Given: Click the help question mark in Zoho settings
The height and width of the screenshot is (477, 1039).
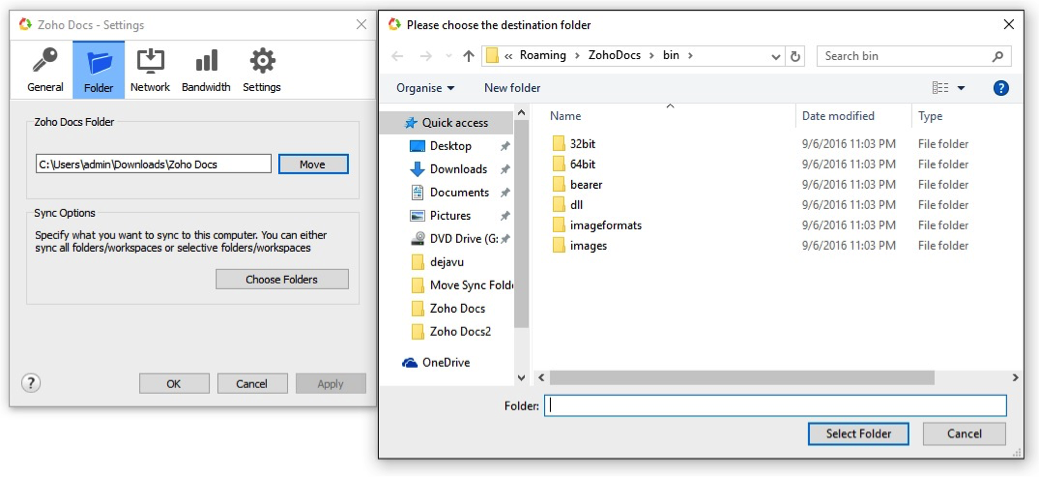Looking at the screenshot, I should point(31,383).
